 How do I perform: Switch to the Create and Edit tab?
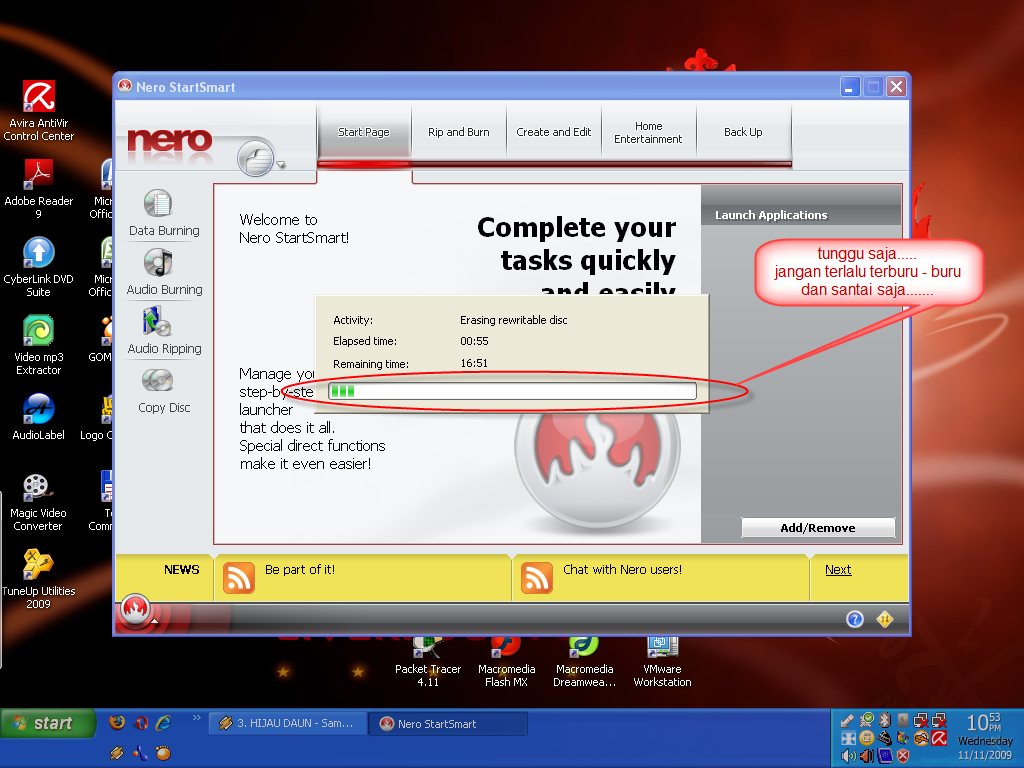pyautogui.click(x=553, y=132)
